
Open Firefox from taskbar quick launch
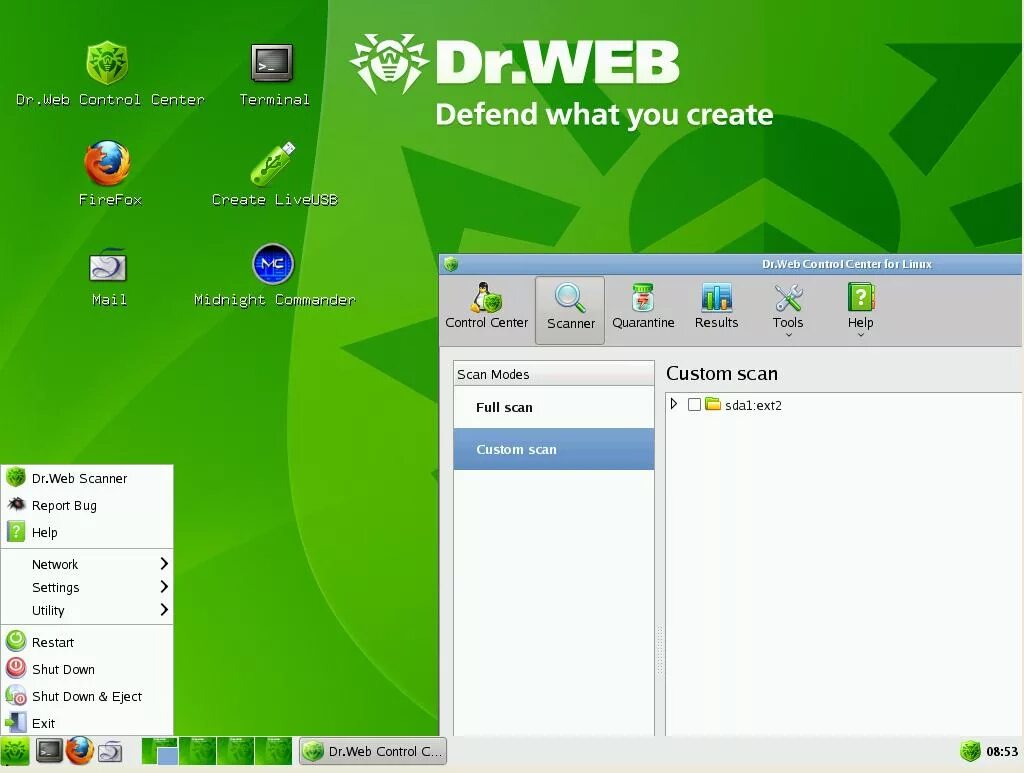coord(79,751)
